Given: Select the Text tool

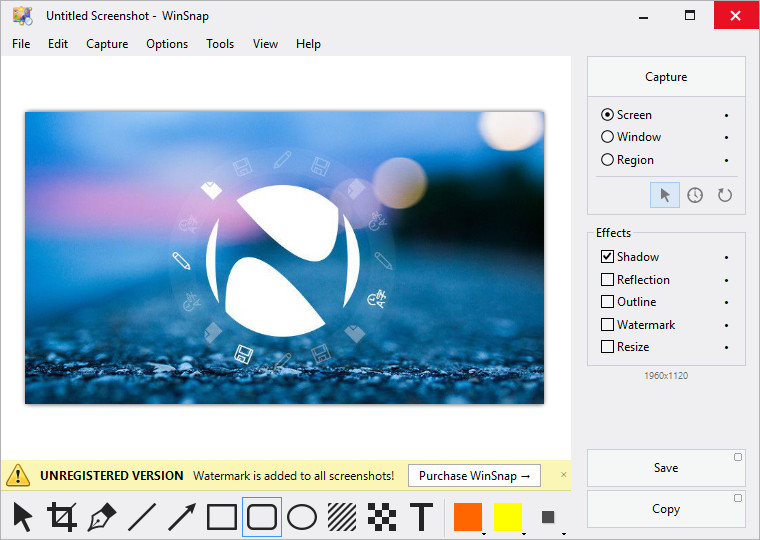Looking at the screenshot, I should pos(422,517).
